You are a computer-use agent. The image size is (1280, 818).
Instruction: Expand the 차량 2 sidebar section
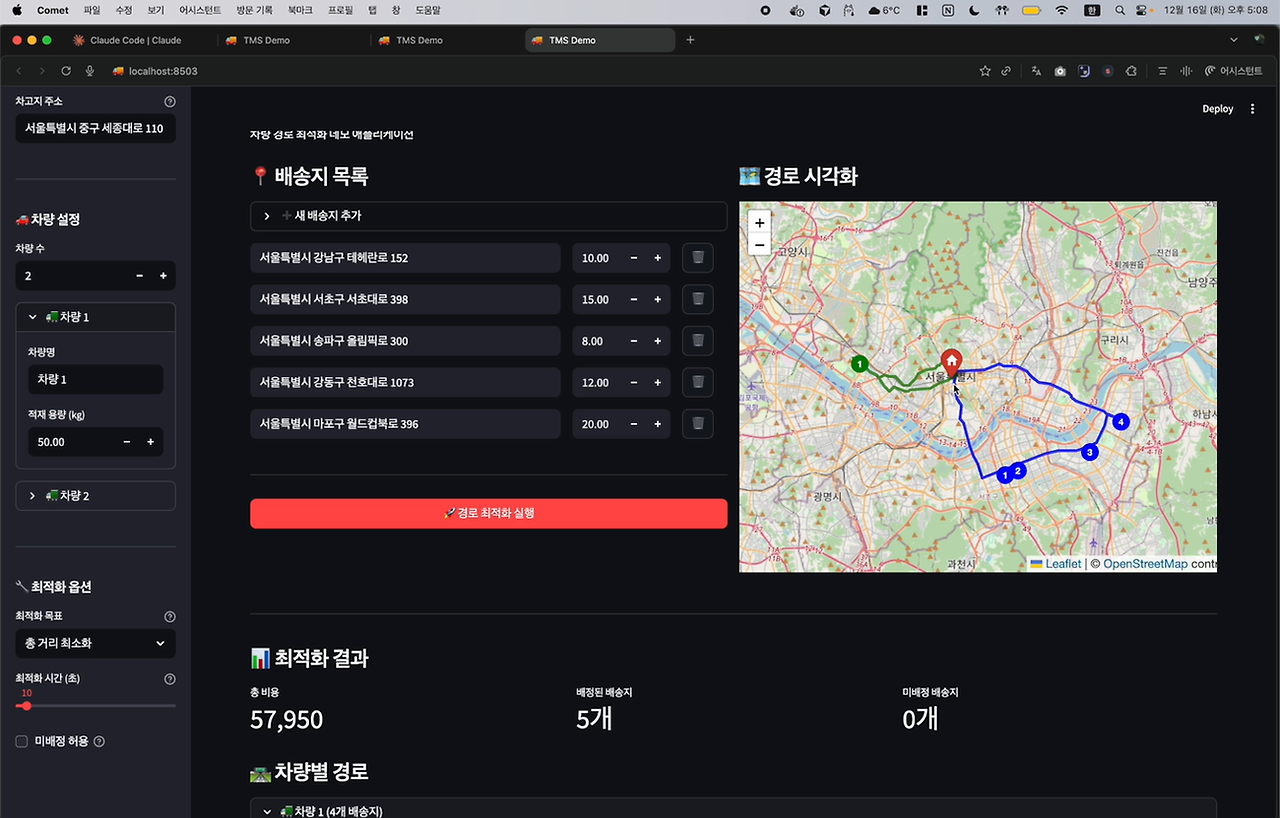[96, 496]
